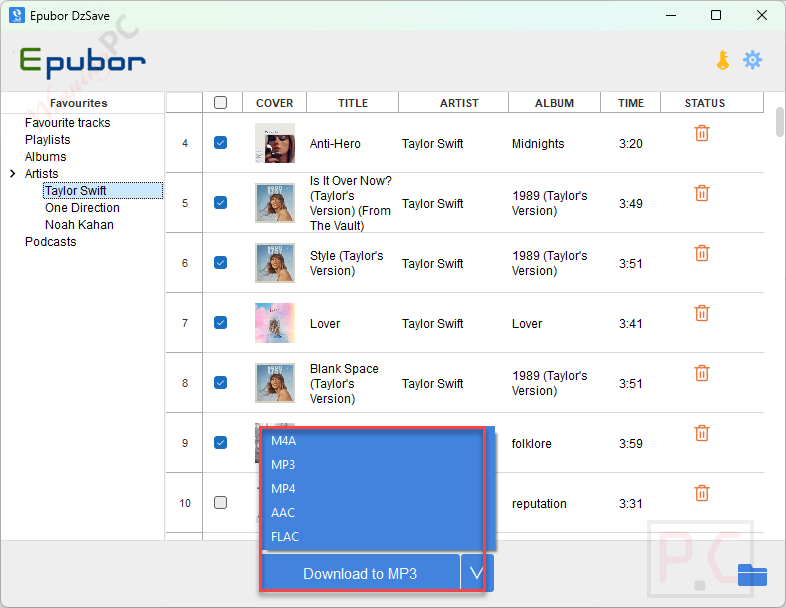Click the Is It Over Now? cover thumbnail

tap(275, 202)
